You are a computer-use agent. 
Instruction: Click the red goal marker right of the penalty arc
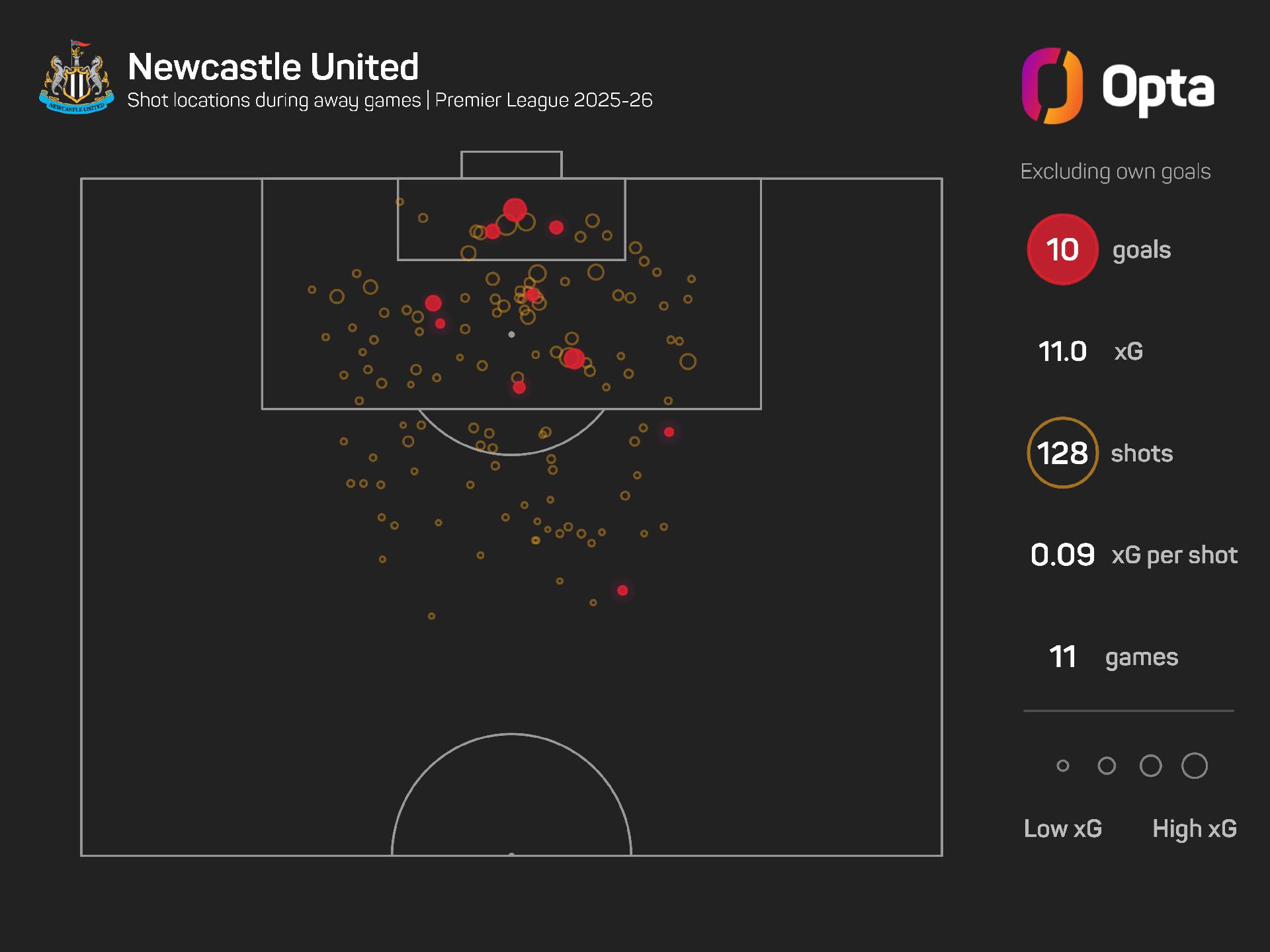pos(669,432)
